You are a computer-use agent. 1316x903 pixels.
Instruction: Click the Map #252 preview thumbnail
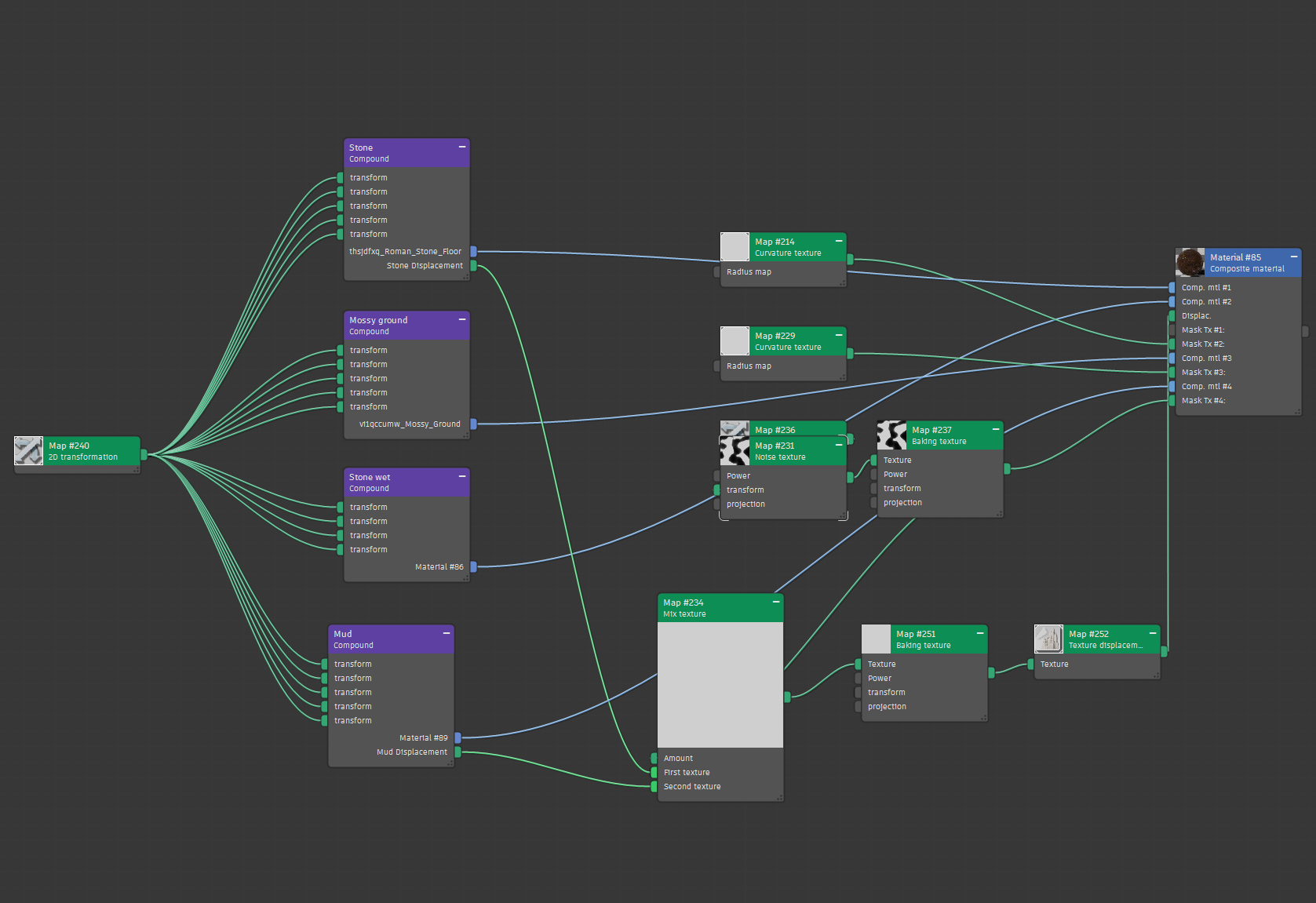(1048, 639)
